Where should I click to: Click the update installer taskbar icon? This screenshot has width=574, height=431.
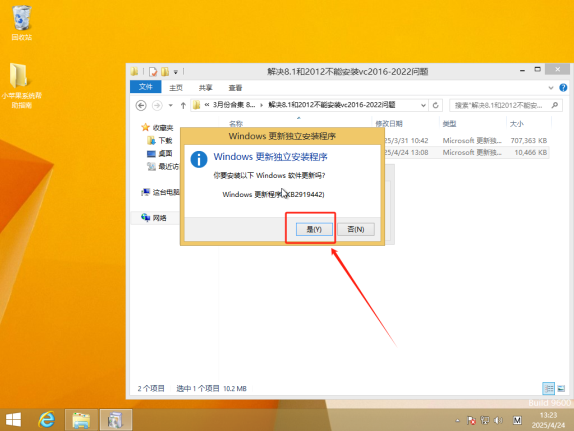click(116, 420)
